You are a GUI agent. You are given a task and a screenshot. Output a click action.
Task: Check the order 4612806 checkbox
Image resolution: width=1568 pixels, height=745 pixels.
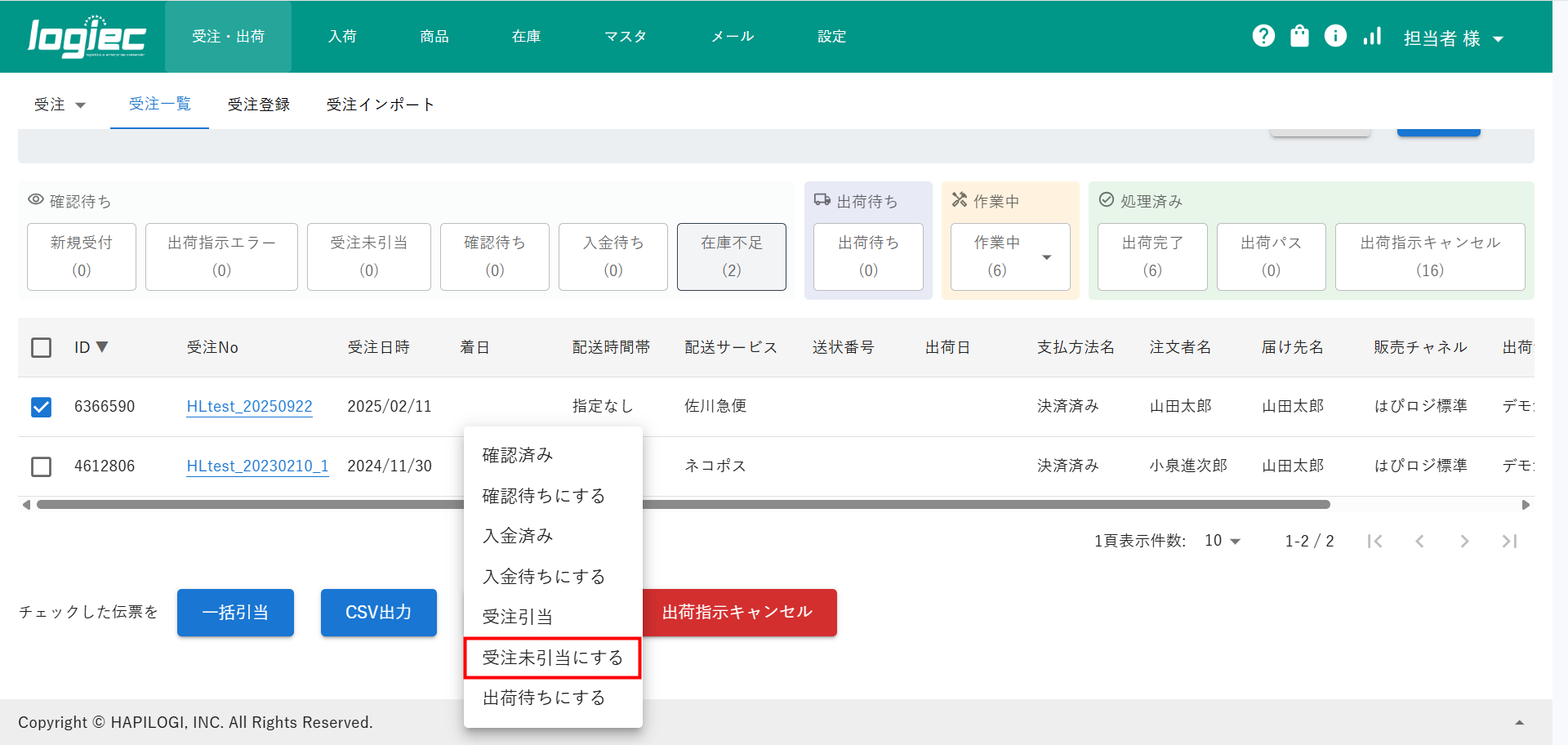tap(41, 466)
